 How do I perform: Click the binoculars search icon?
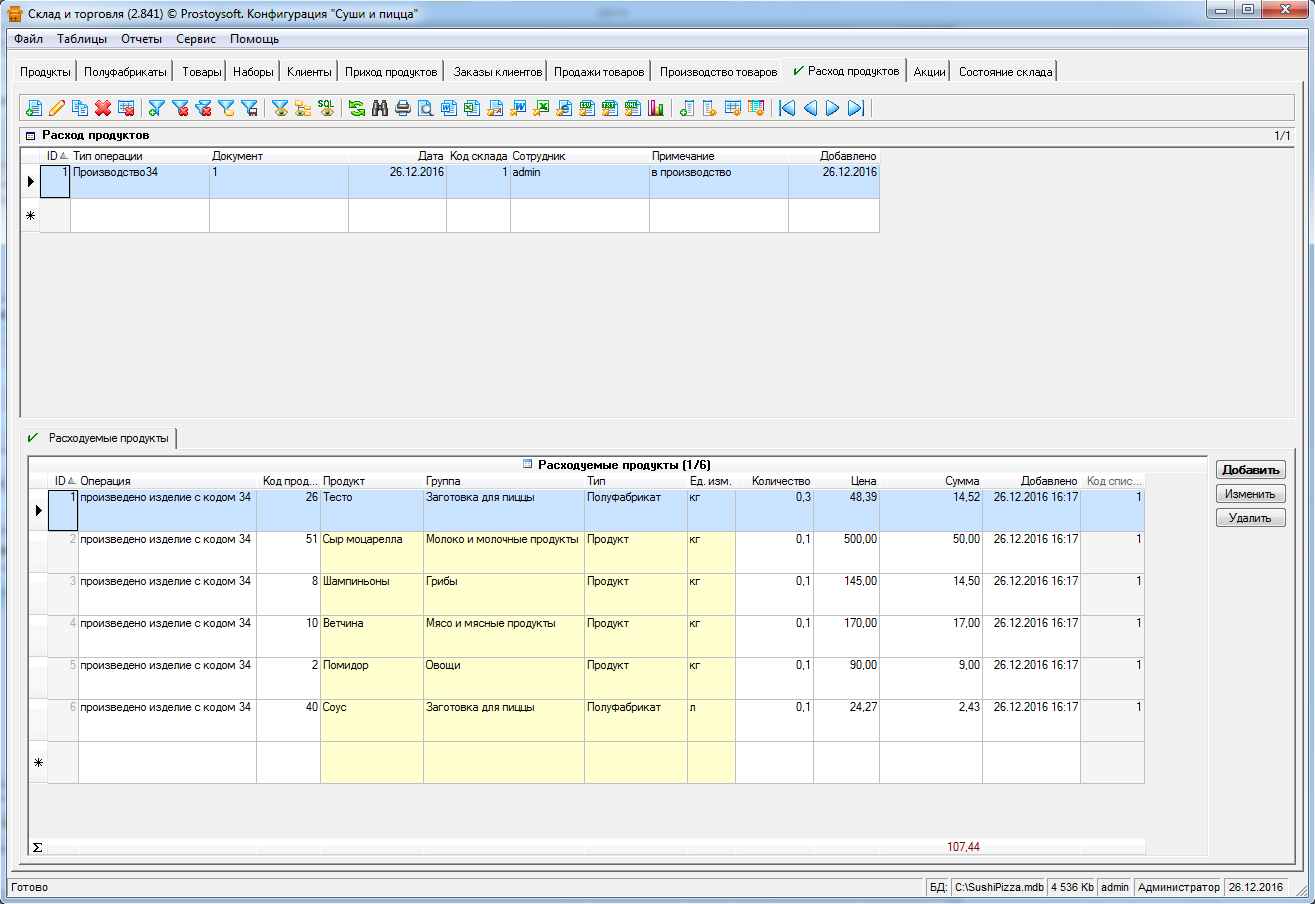[x=379, y=108]
